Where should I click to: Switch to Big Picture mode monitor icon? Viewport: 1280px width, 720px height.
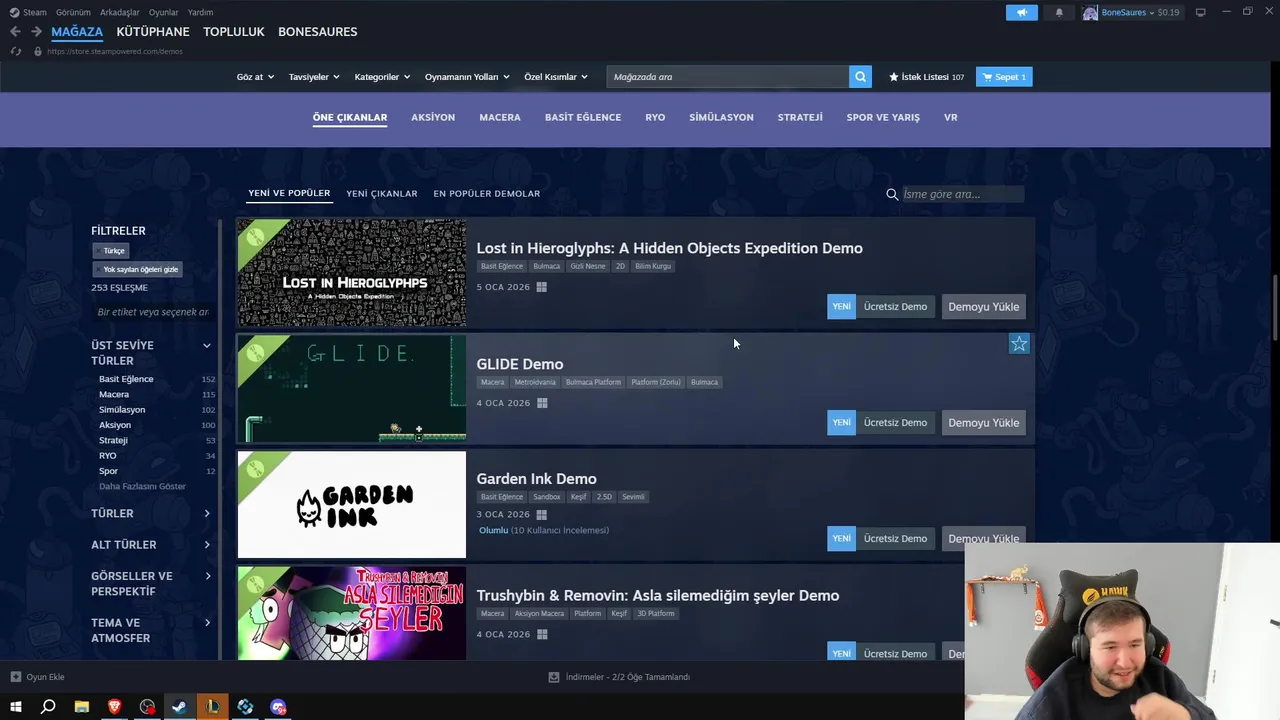click(x=1201, y=12)
